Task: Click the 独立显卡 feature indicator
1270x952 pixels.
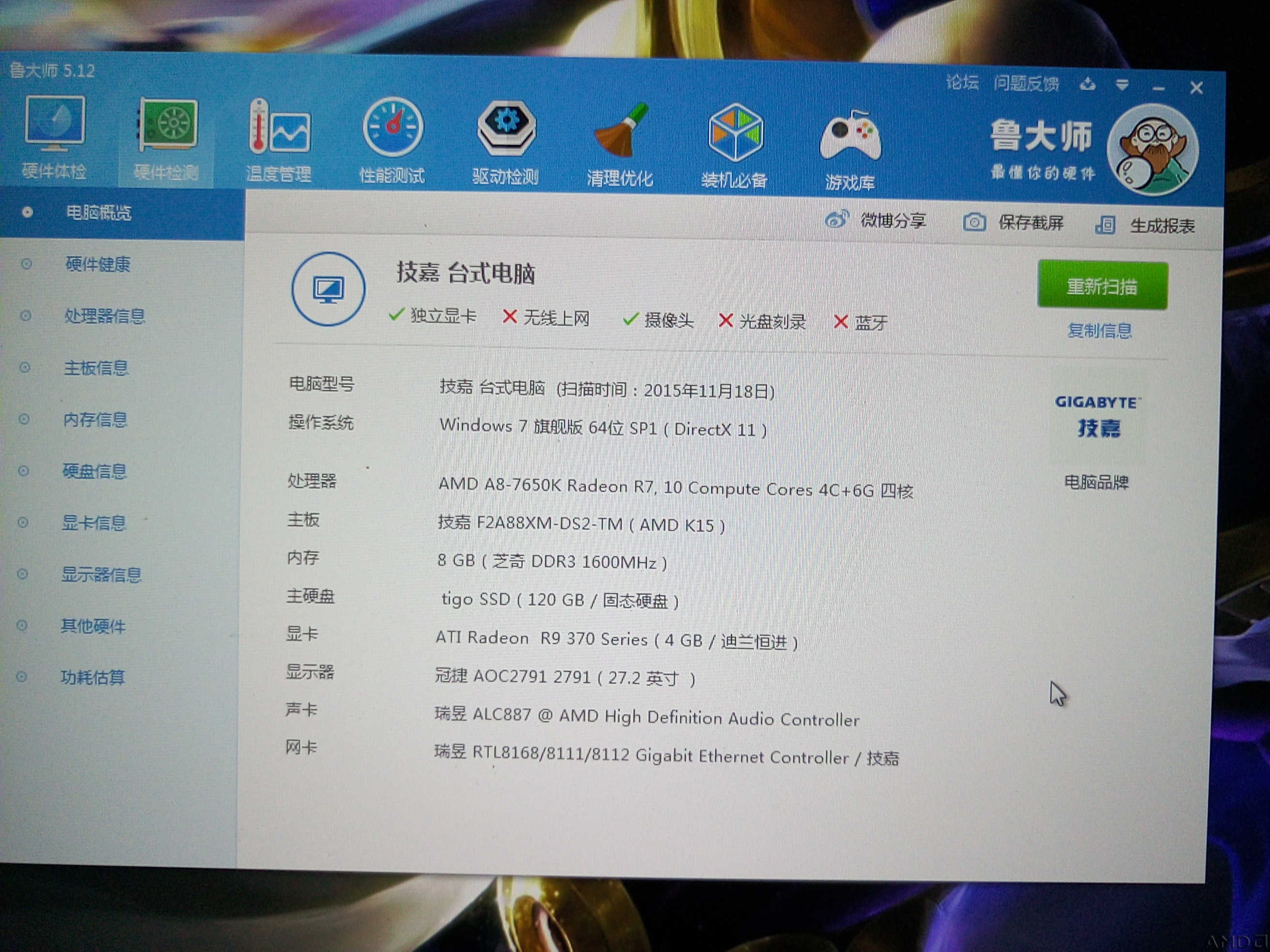Action: 432,315
